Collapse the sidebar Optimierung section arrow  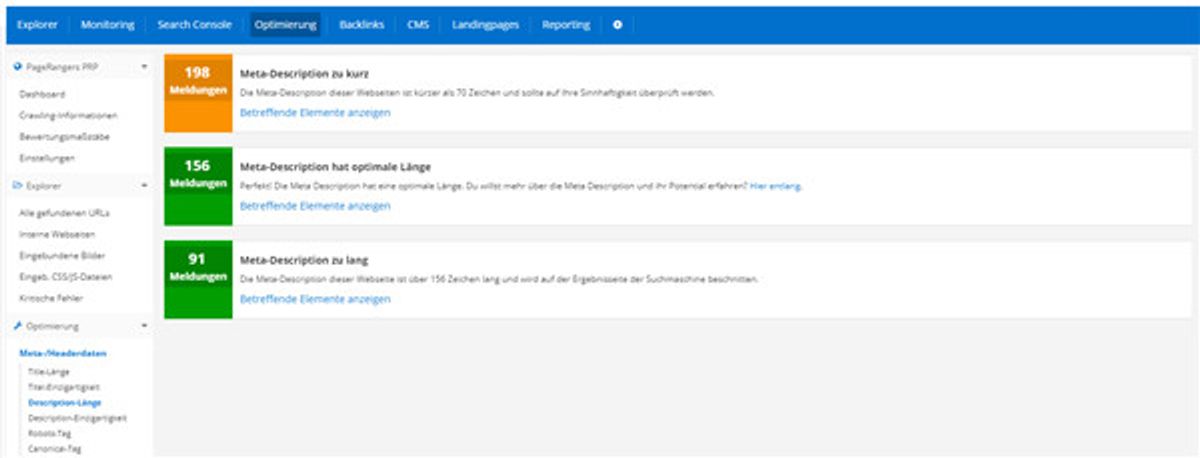point(144,326)
